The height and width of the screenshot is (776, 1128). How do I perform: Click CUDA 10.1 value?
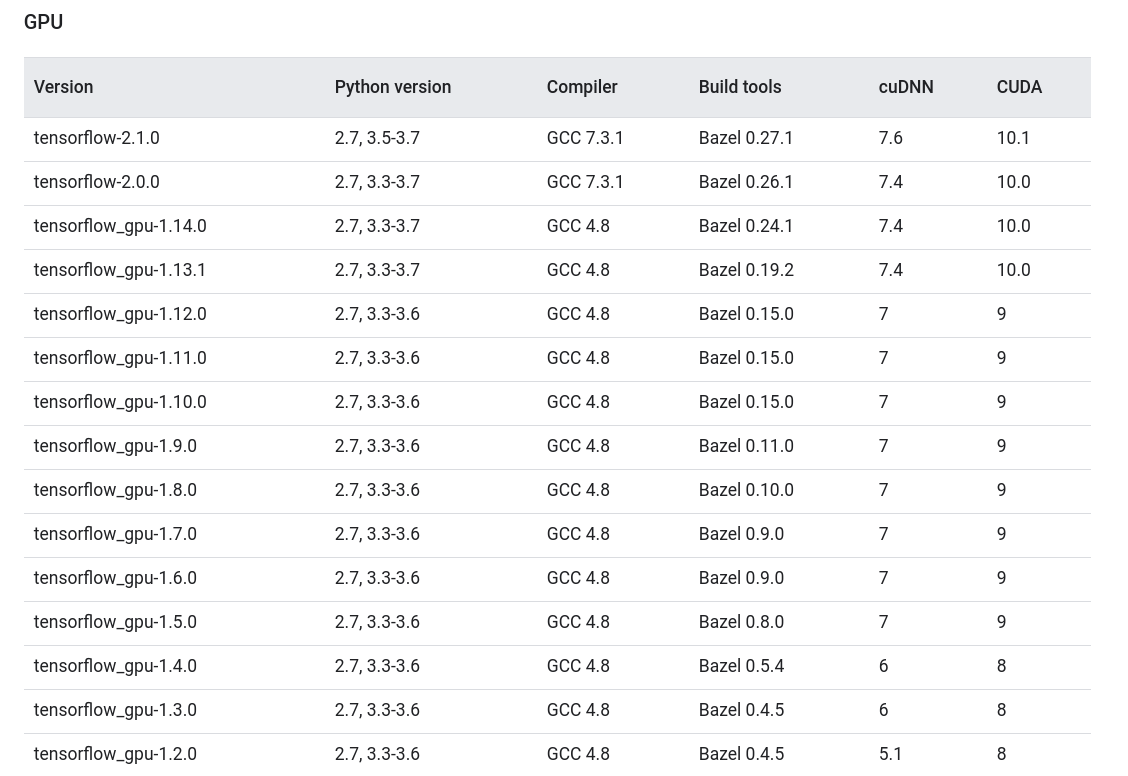click(x=1013, y=138)
